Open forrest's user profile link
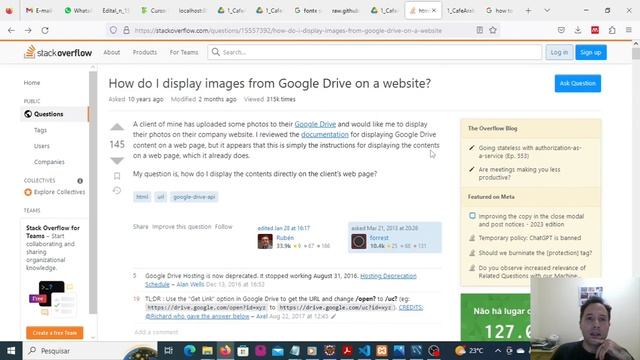 [379, 238]
